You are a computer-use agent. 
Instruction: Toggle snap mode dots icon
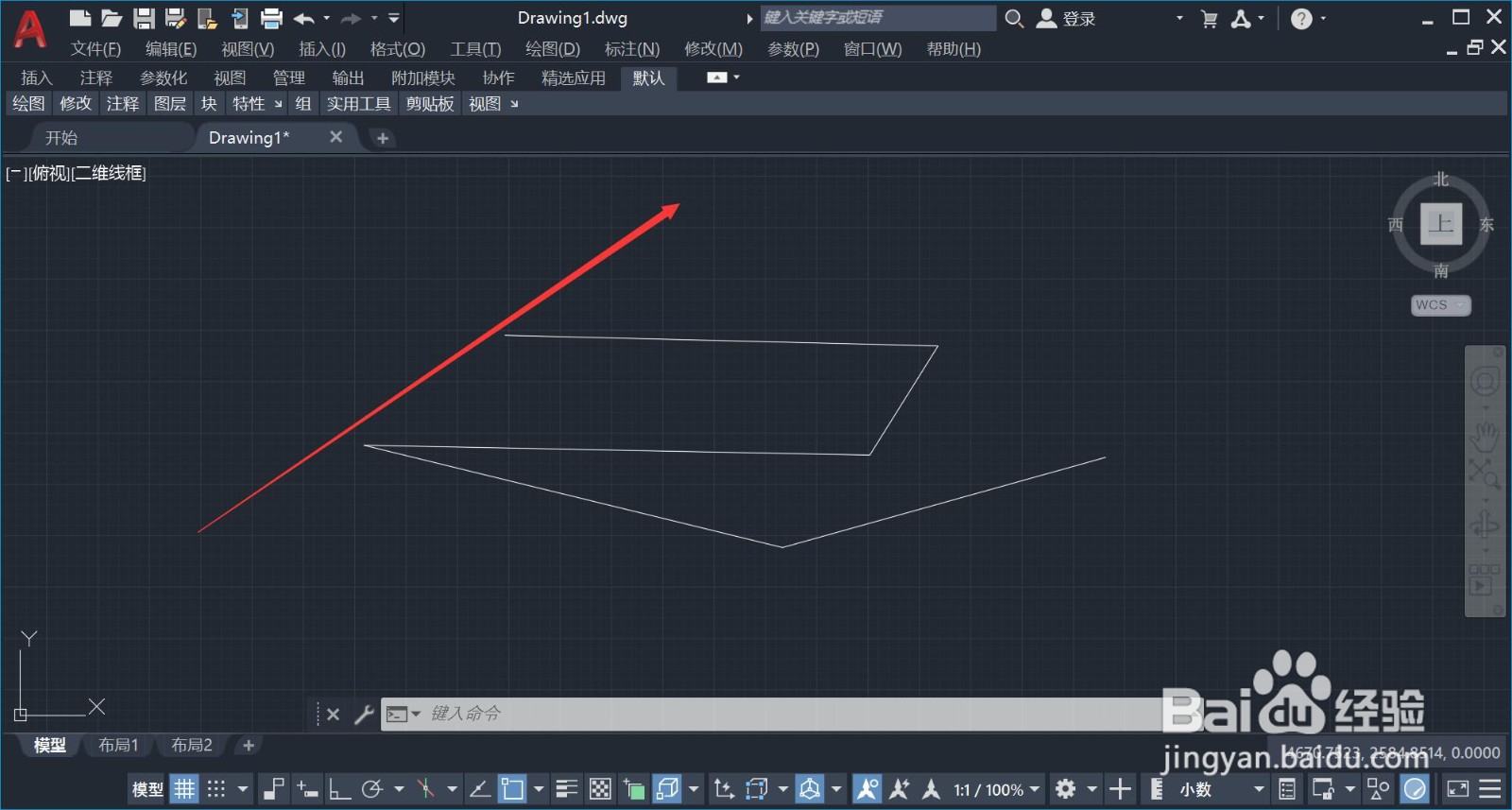216,788
